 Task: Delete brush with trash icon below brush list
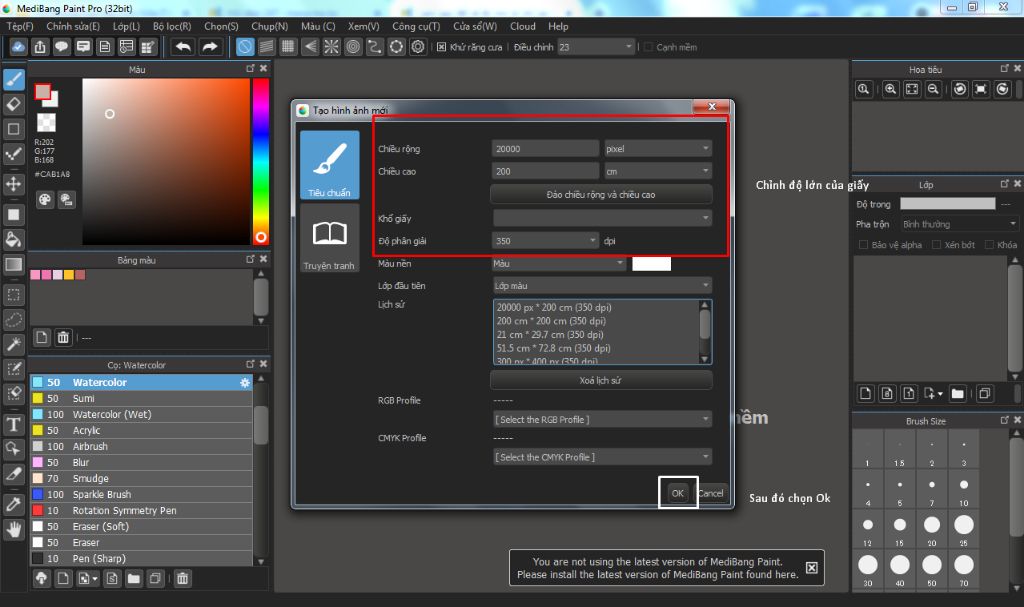[x=183, y=578]
